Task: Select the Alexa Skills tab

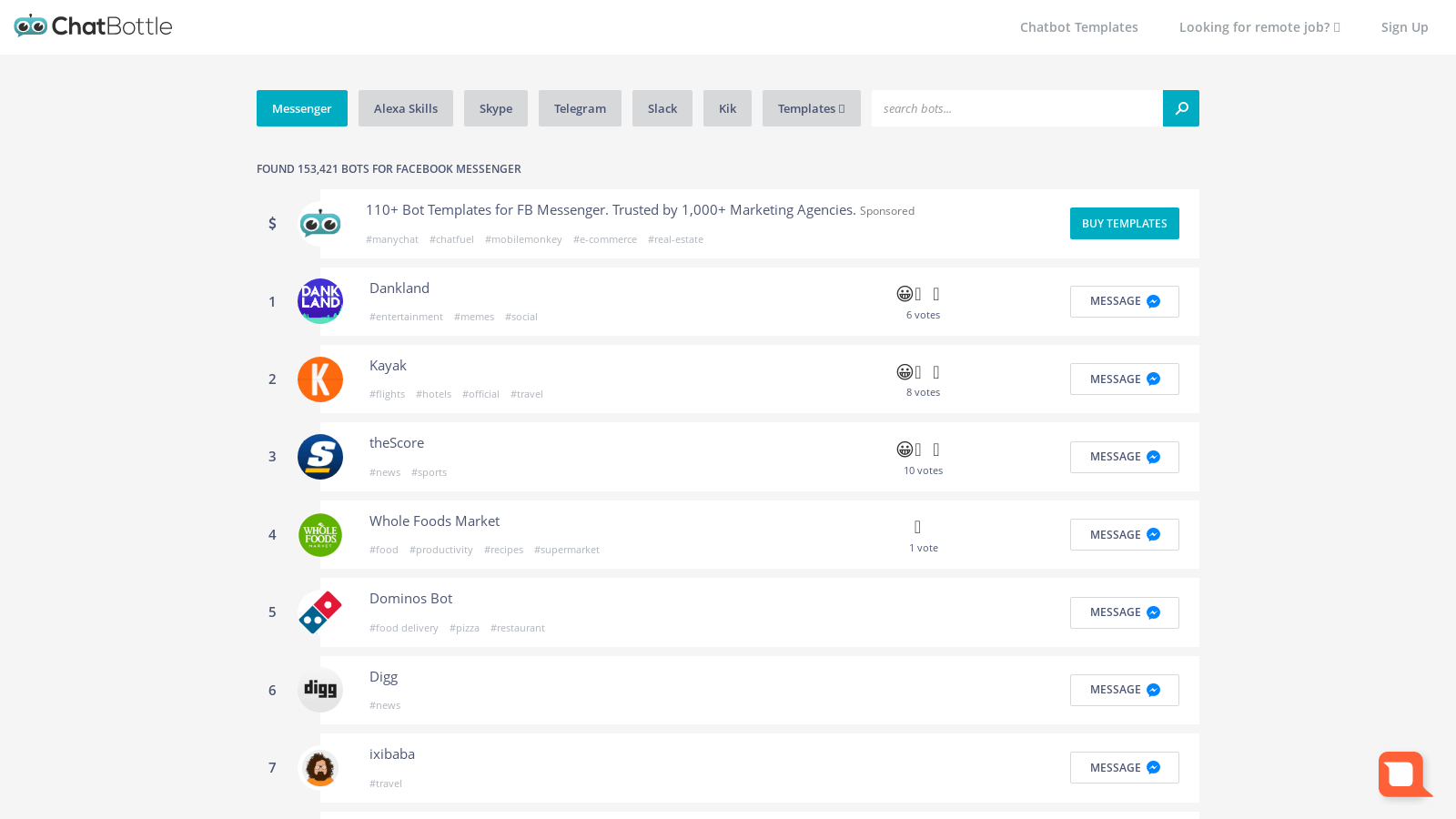Action: pyautogui.click(x=406, y=108)
